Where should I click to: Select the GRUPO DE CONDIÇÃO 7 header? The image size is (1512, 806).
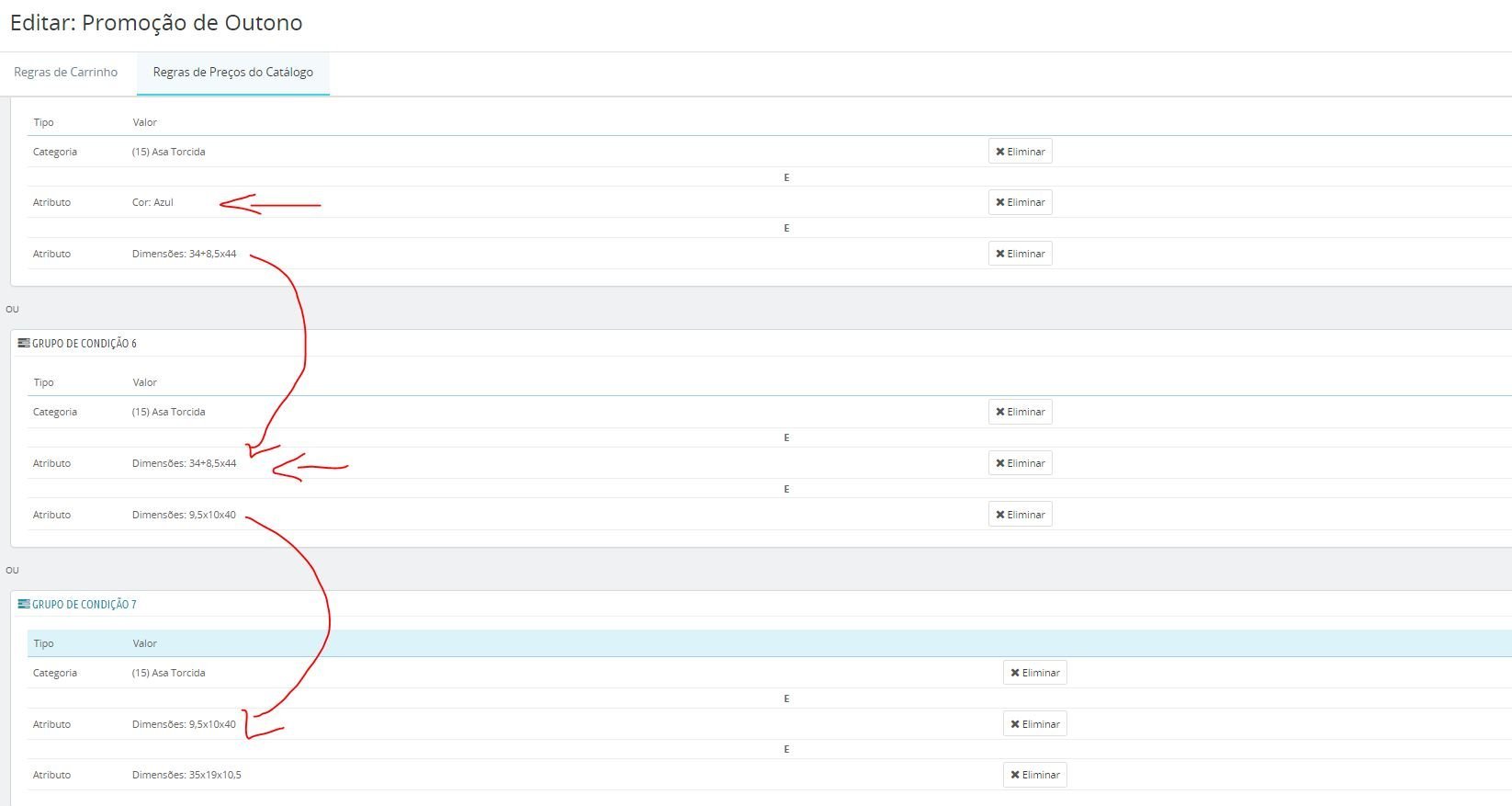(85, 605)
